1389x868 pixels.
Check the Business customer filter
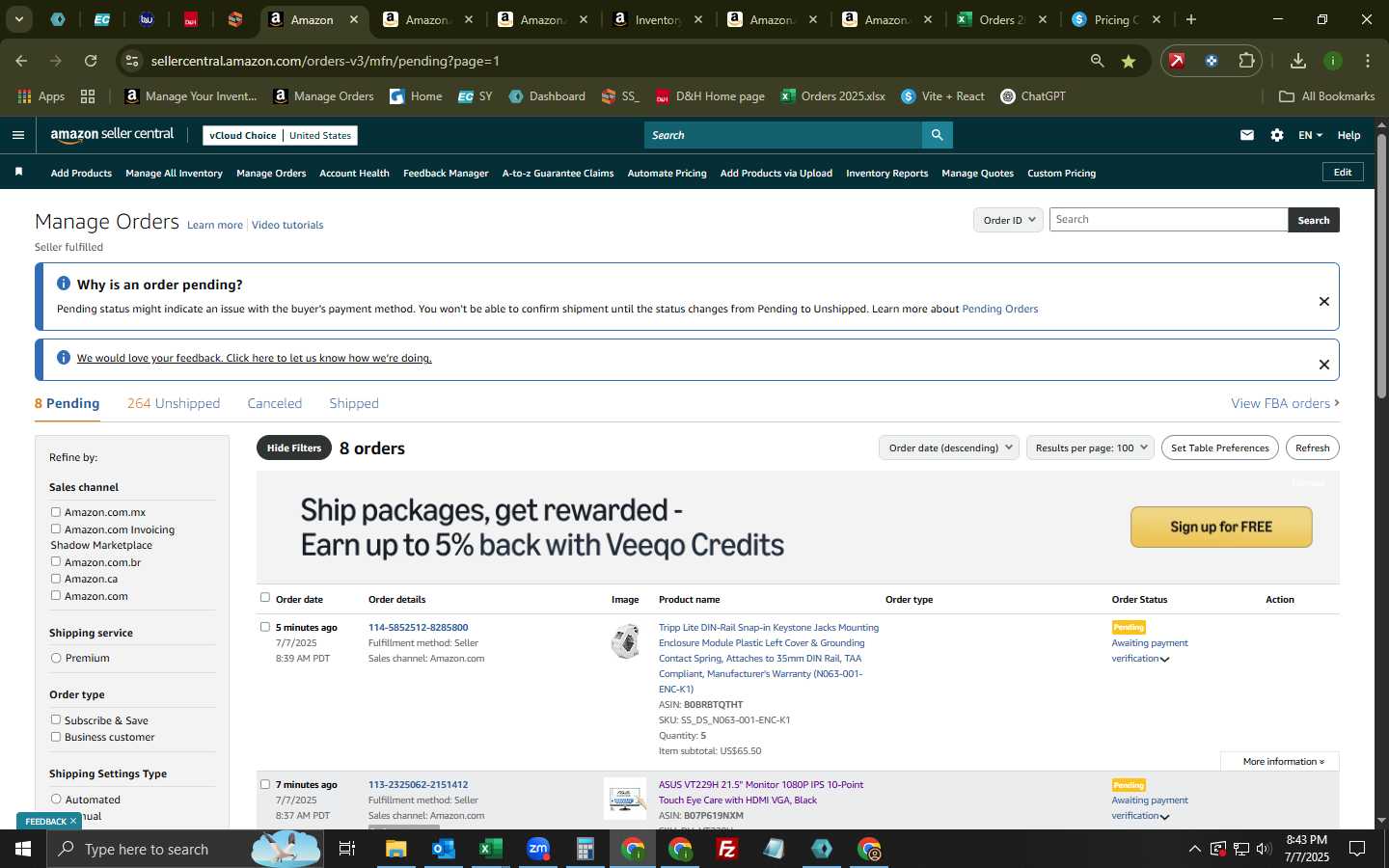[56, 737]
